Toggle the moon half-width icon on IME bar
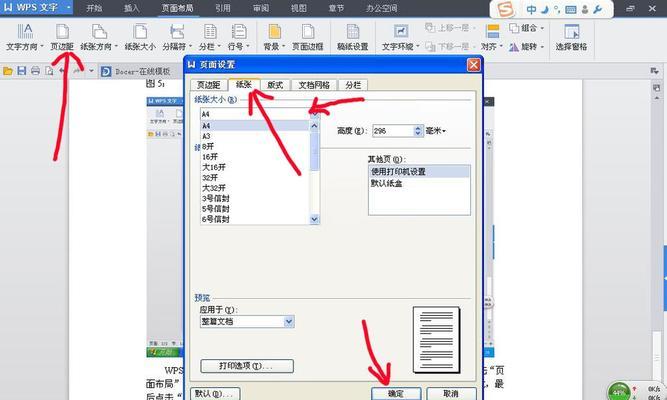 pos(544,9)
